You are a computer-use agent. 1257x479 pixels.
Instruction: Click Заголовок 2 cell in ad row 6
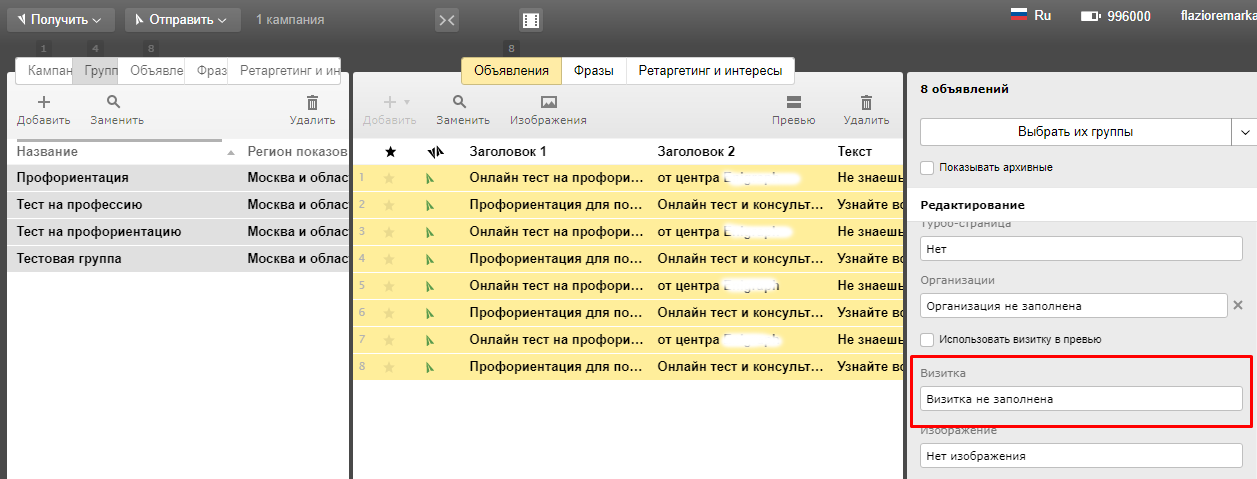[x=743, y=313]
